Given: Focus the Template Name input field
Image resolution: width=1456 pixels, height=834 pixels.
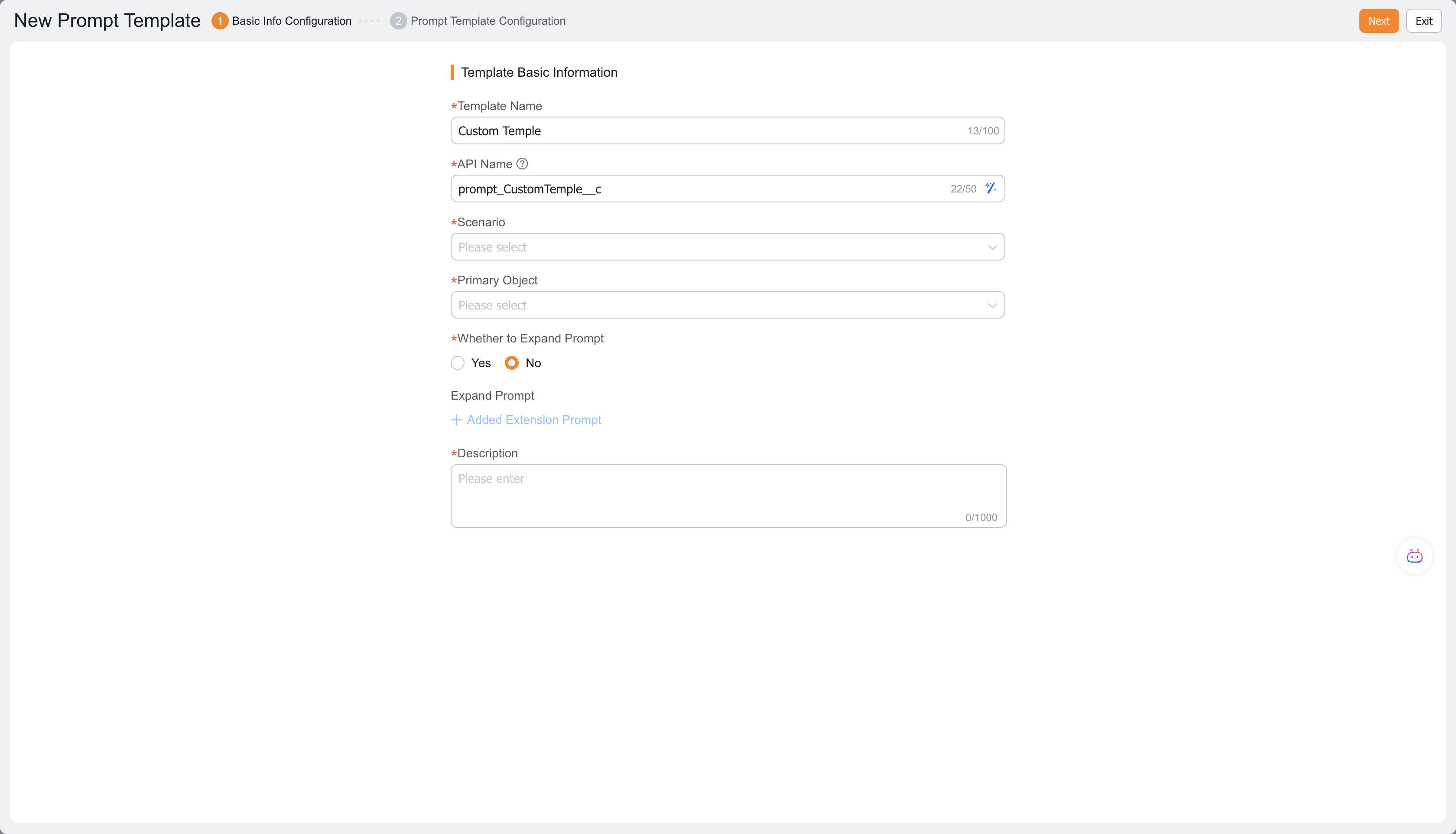Looking at the screenshot, I should [704, 131].
